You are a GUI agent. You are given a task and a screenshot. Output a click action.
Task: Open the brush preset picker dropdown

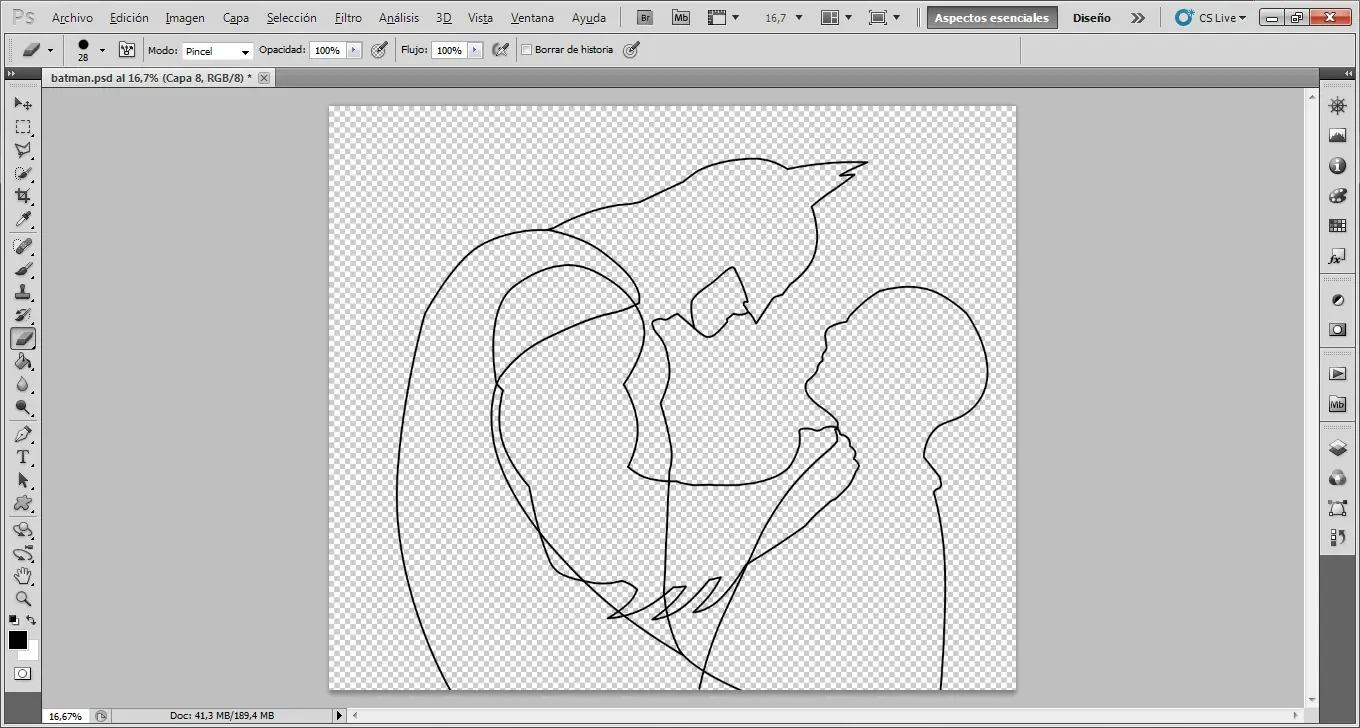pyautogui.click(x=101, y=50)
